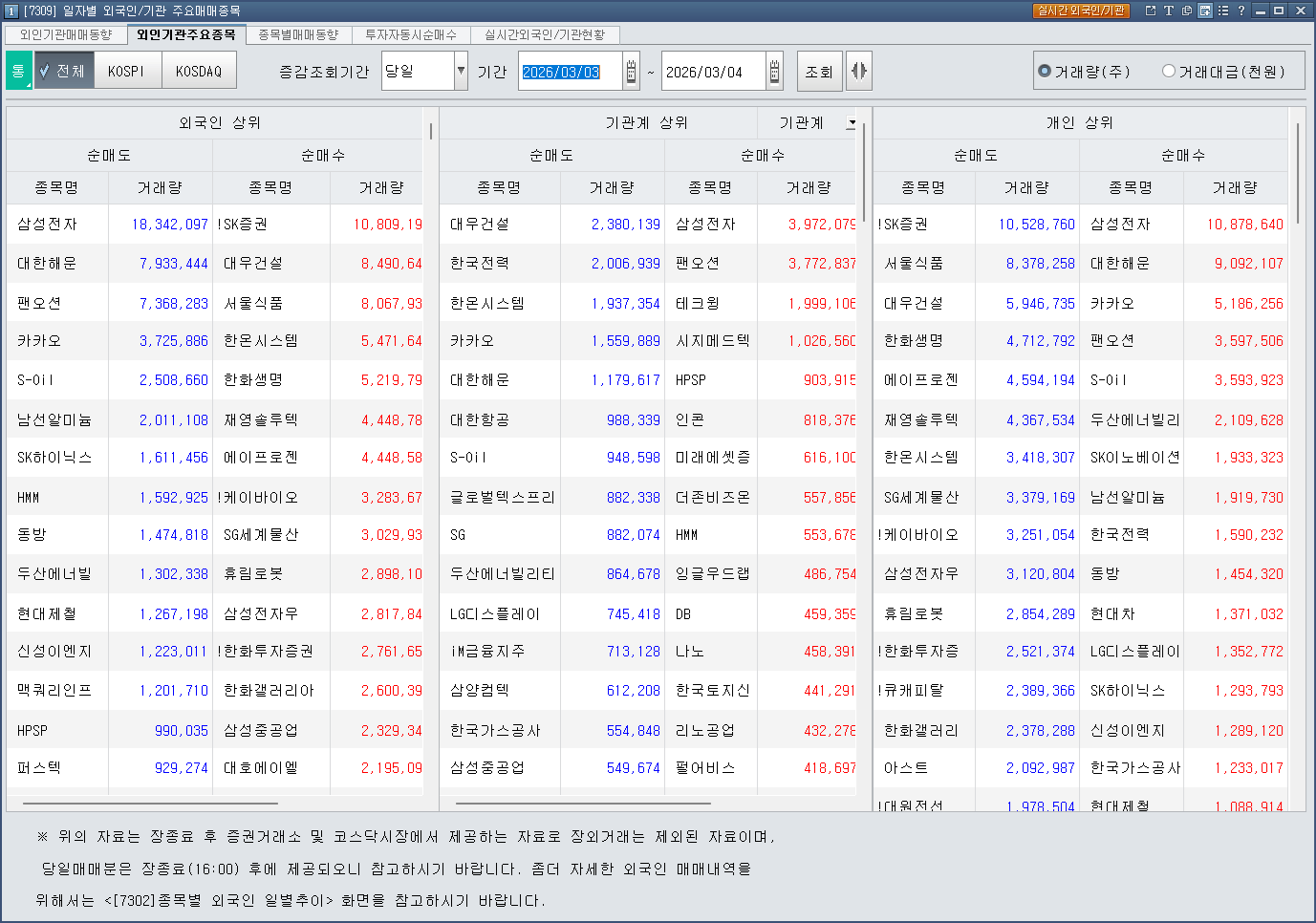
Task: Click the orange 실시간외국인/기관 button
Action: coord(1081,11)
